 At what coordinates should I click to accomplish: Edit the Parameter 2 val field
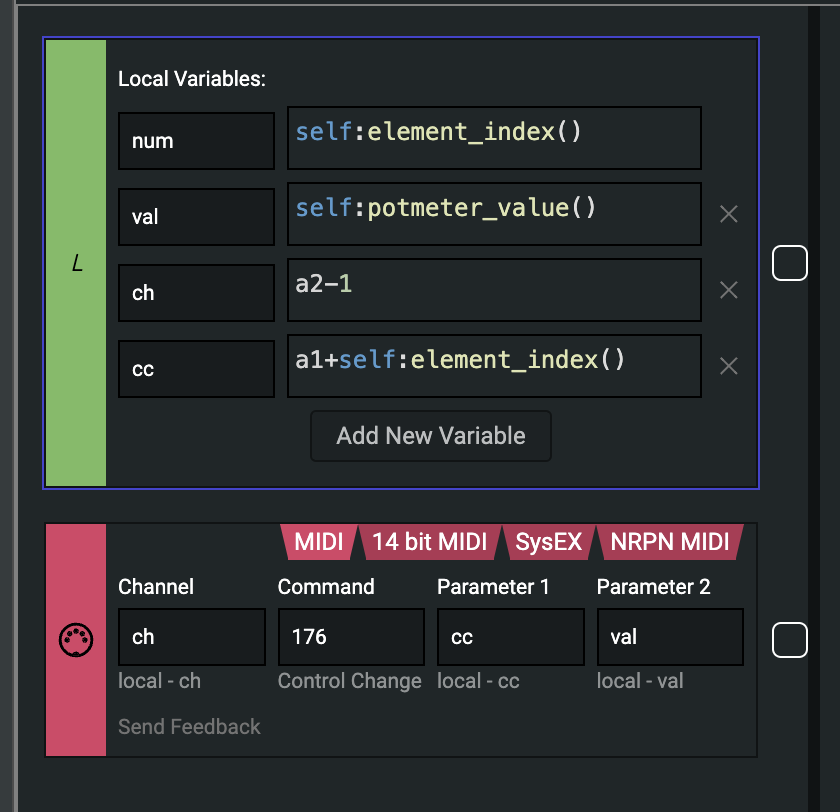(x=670, y=637)
